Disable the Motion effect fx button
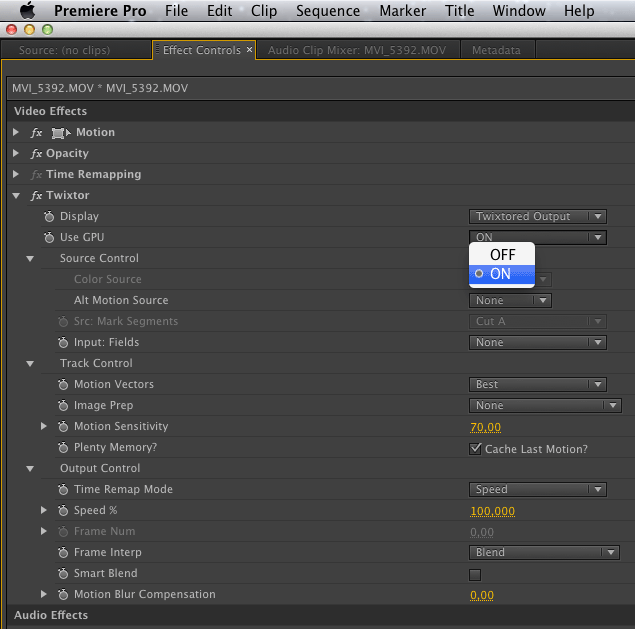635x629 pixels. point(36,133)
